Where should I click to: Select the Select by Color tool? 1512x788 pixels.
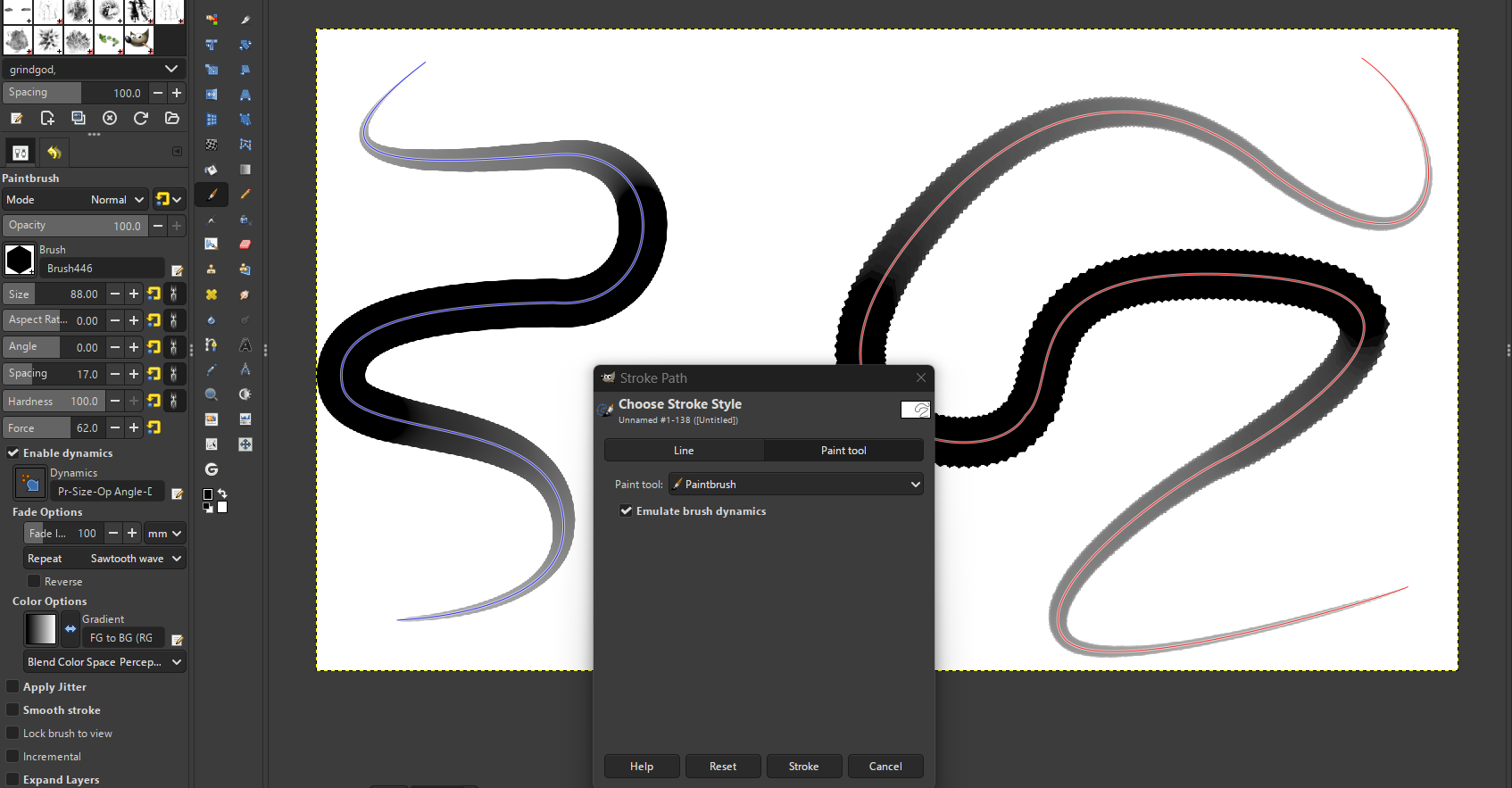point(212,20)
